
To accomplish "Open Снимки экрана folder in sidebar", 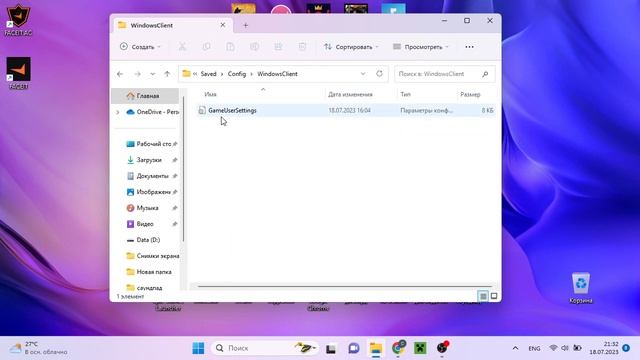I will pos(152,256).
